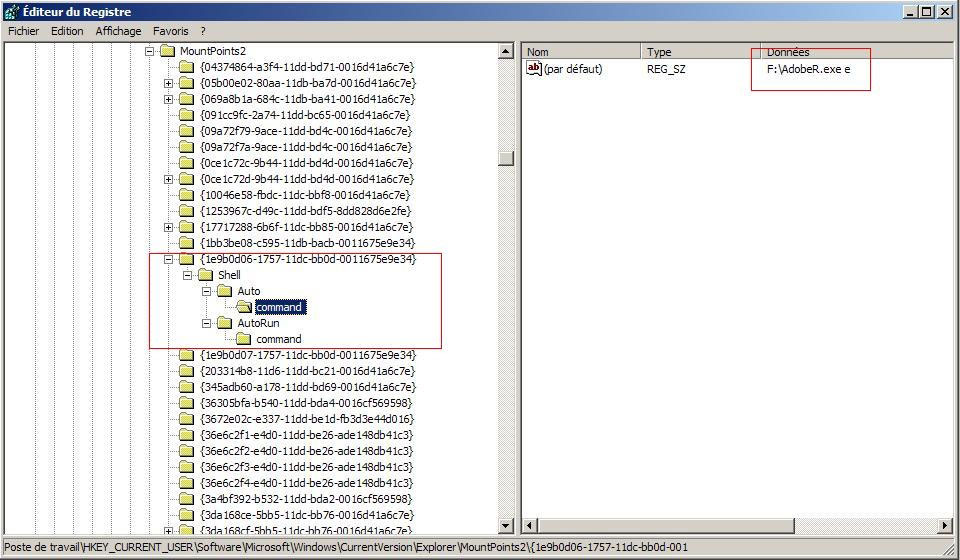Select the {36e6c2f2-e4d0-11dd-be26-ade148db41c3} key name
The height and width of the screenshot is (560, 960).
coord(307,451)
